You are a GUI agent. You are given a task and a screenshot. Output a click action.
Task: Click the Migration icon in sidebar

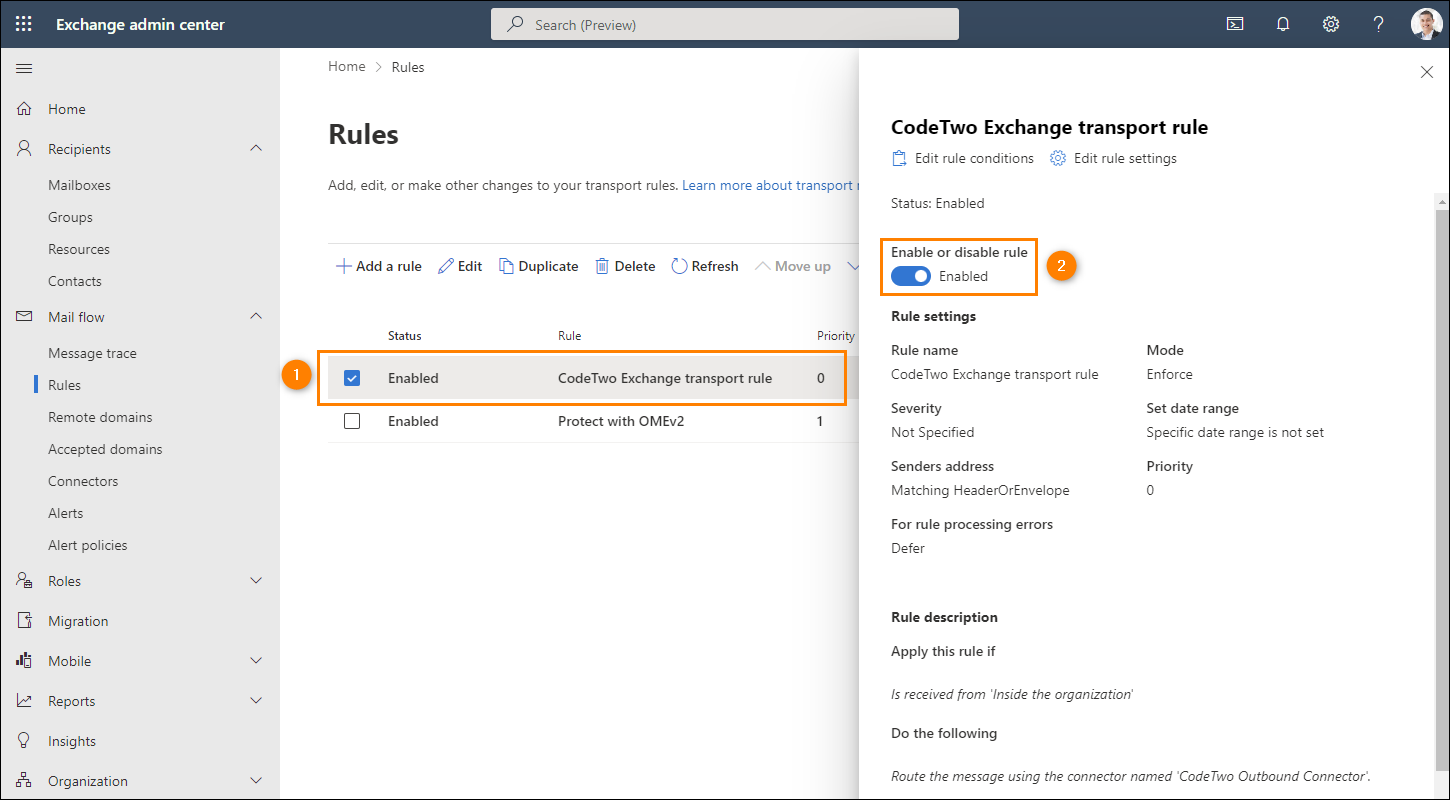click(25, 621)
